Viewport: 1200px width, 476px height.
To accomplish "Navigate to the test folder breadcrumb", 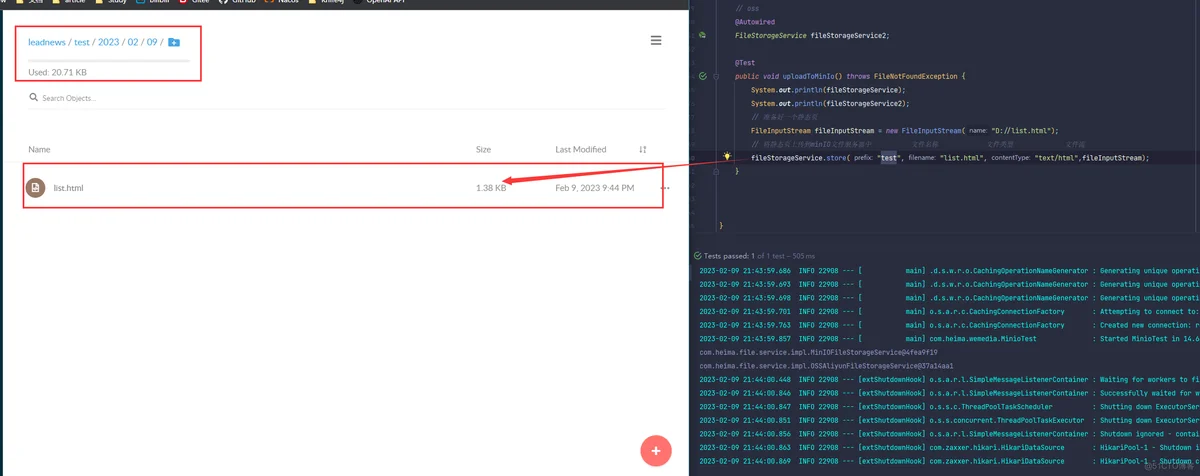I will tap(82, 42).
